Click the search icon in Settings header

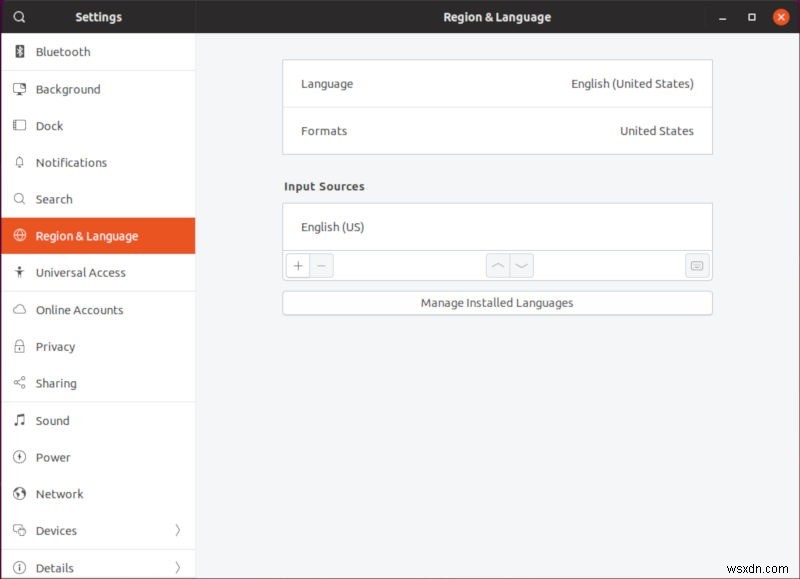pos(19,17)
